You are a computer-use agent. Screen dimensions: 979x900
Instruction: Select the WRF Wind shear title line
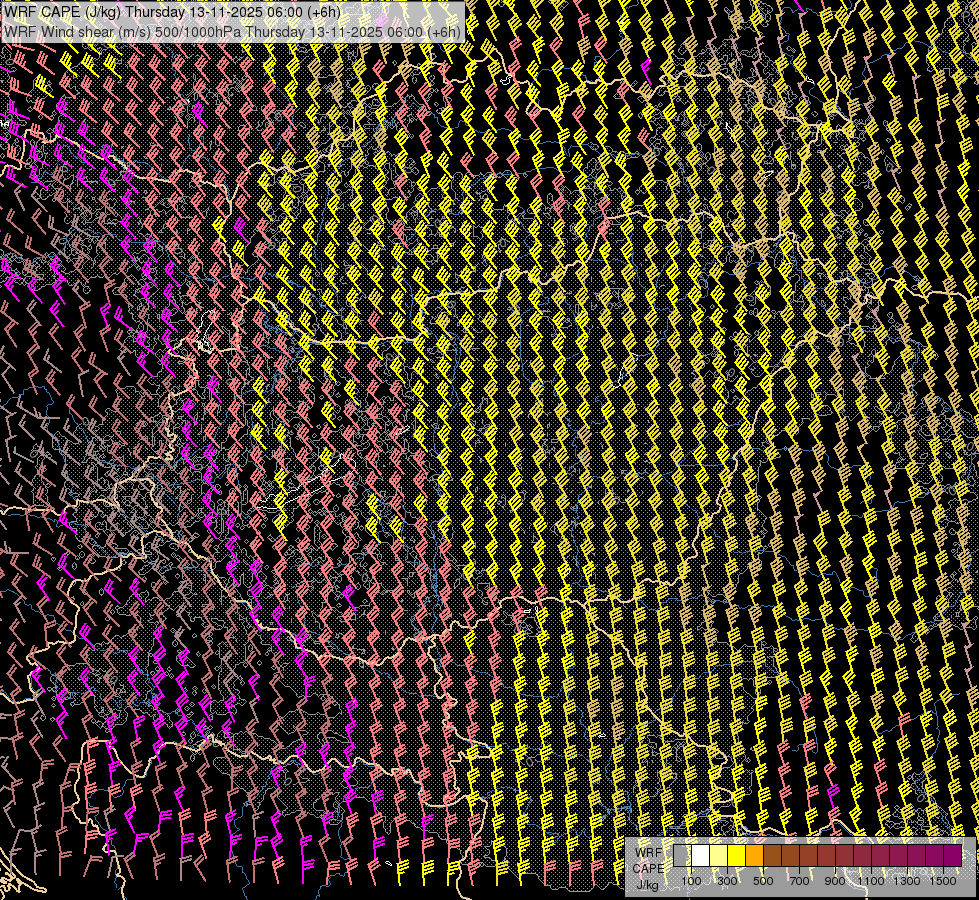coord(232,31)
